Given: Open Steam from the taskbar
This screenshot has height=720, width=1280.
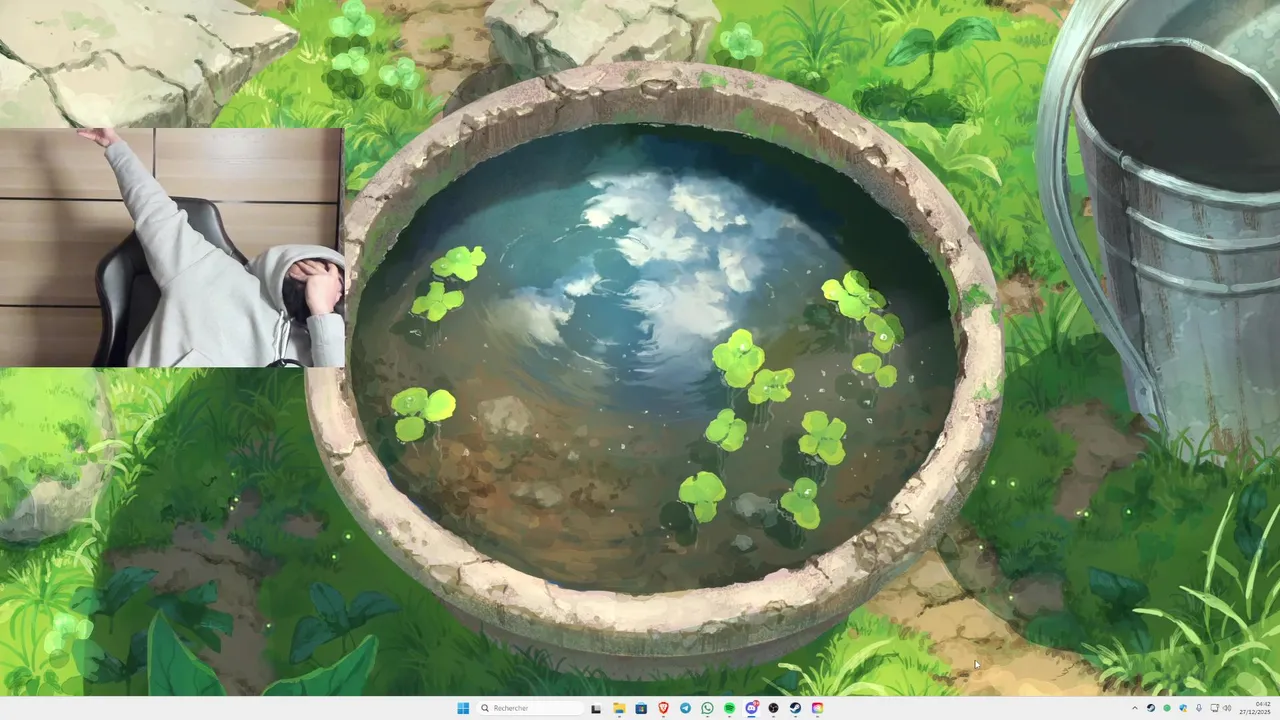Looking at the screenshot, I should coord(795,708).
